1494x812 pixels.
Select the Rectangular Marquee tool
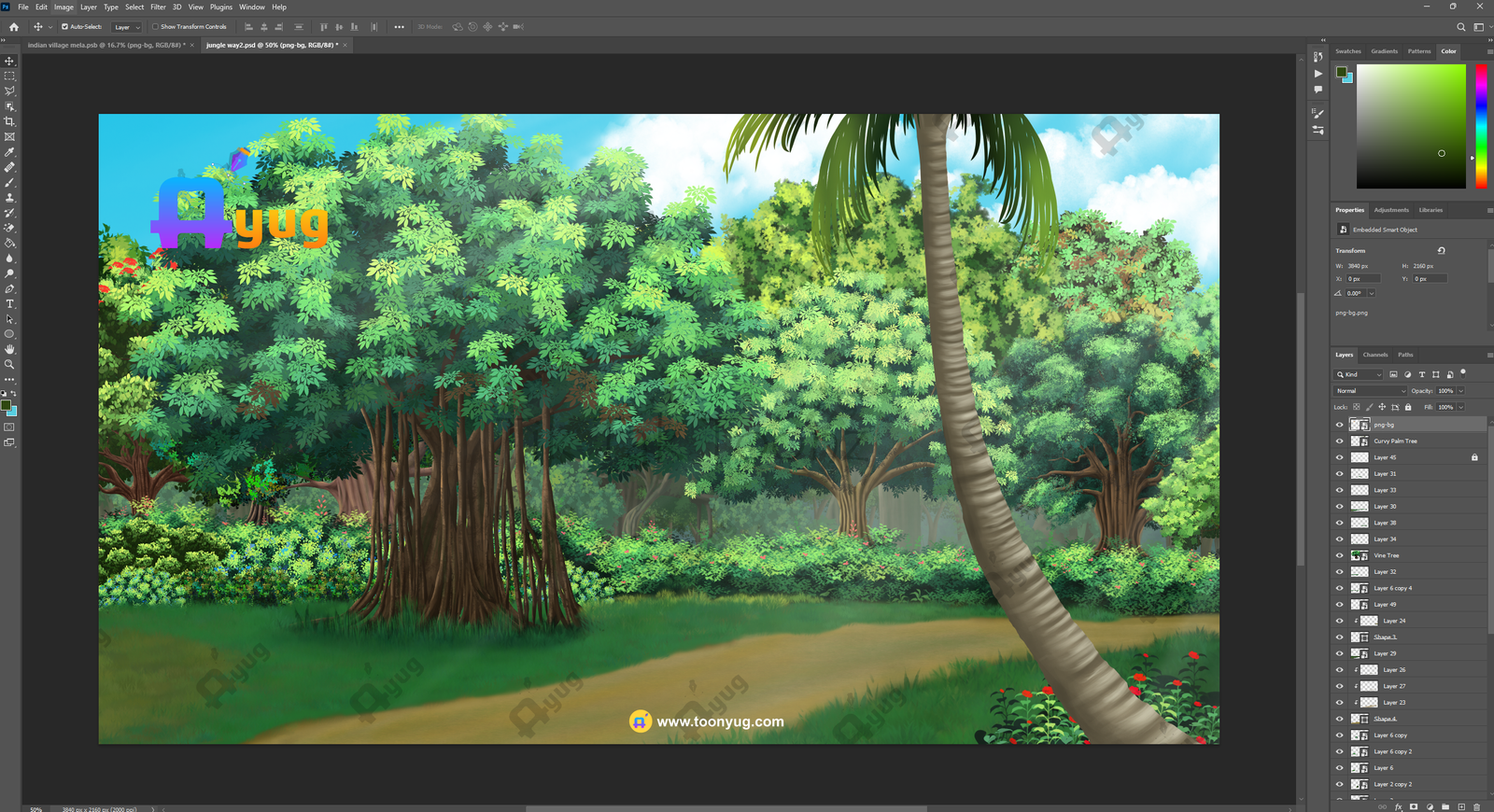click(9, 76)
